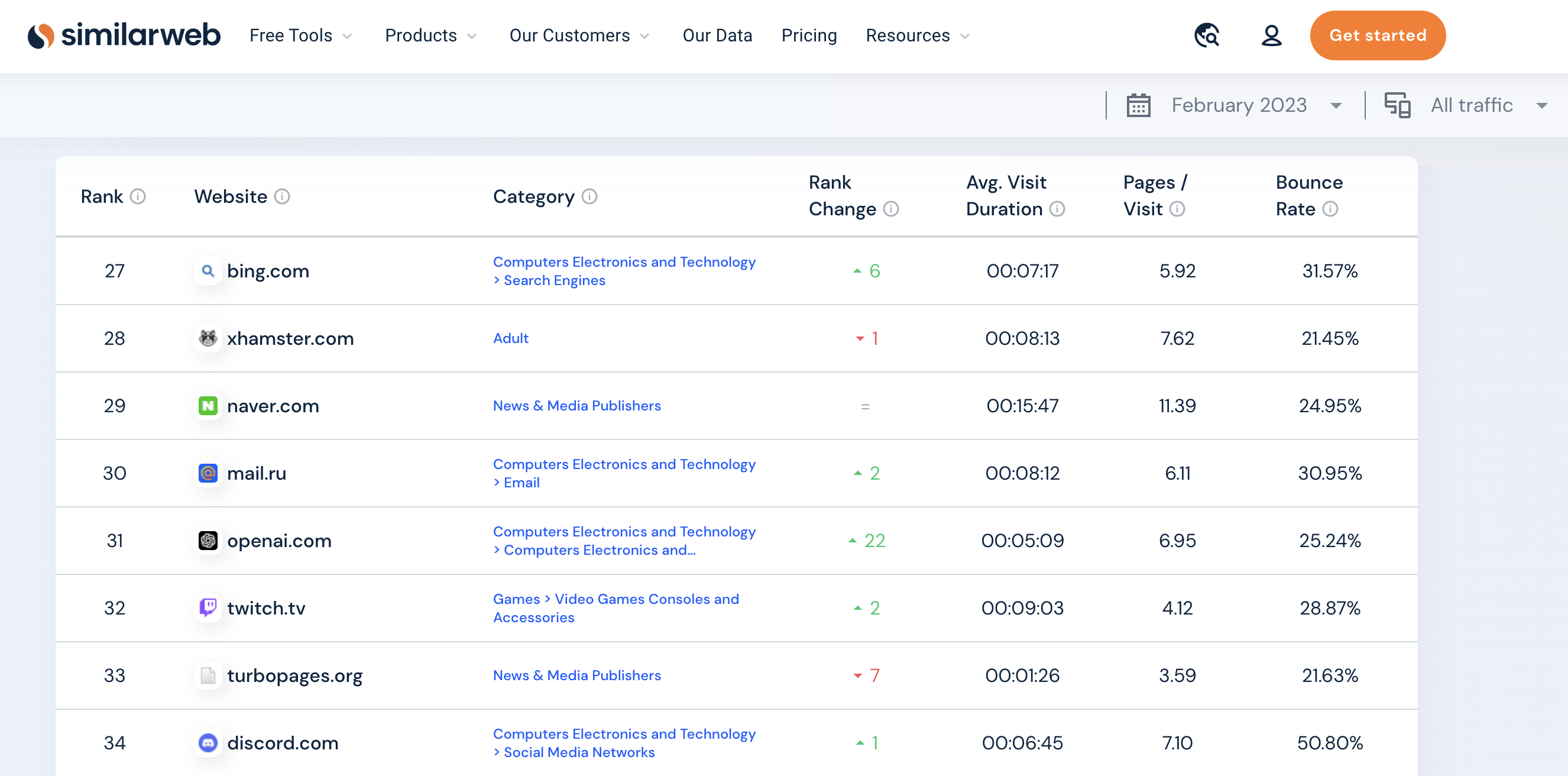Open the user account icon

click(1271, 35)
